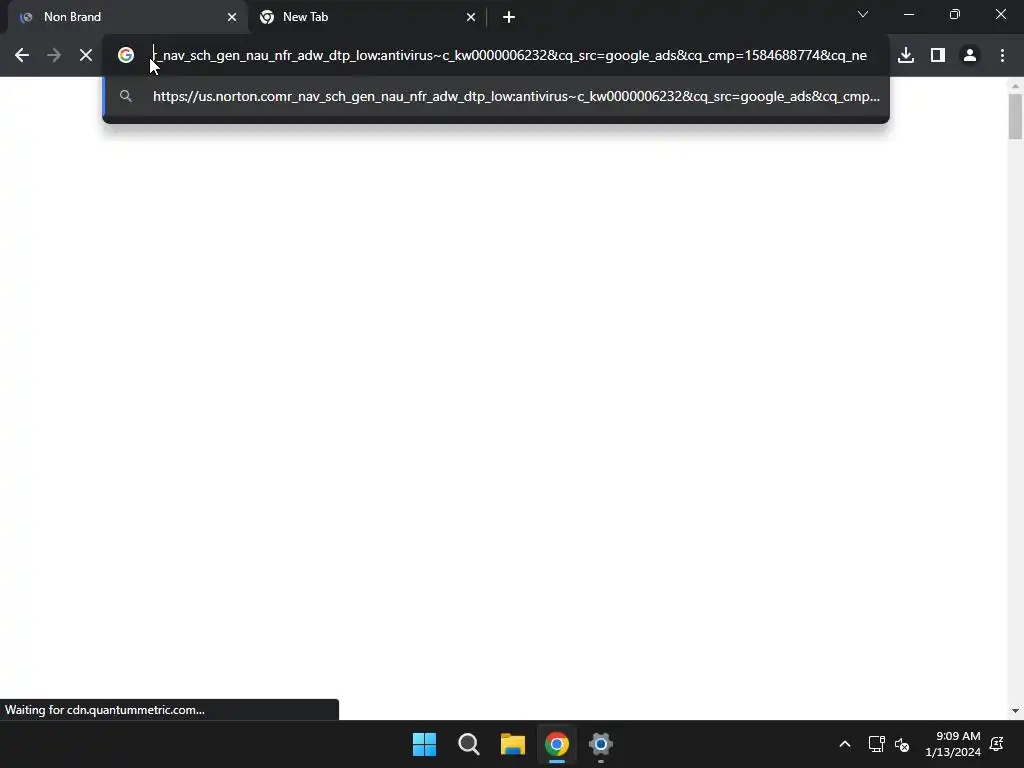
Task: Switch to the Non Brand tab
Action: coord(127,17)
